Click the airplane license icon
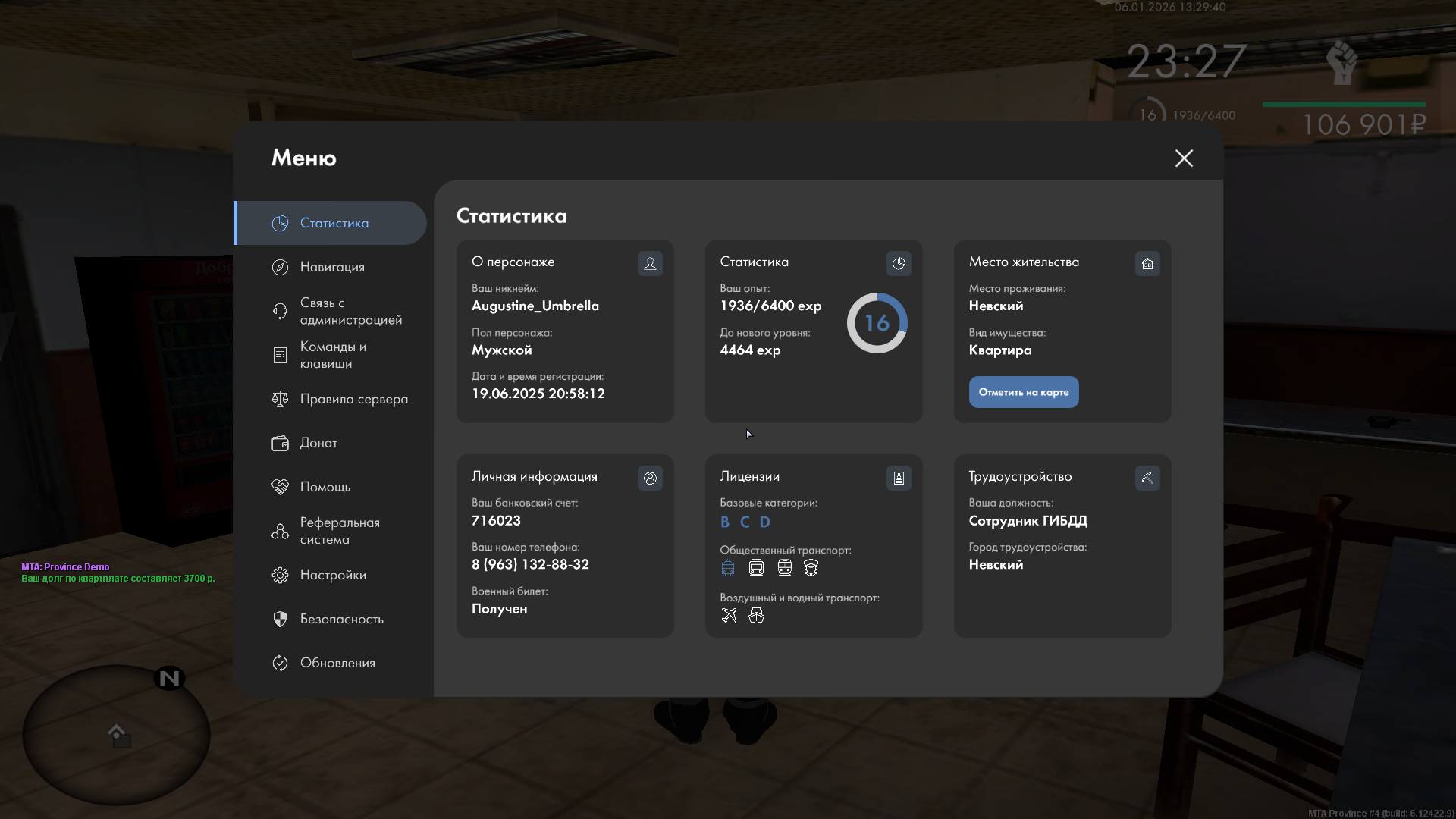 [x=729, y=616]
